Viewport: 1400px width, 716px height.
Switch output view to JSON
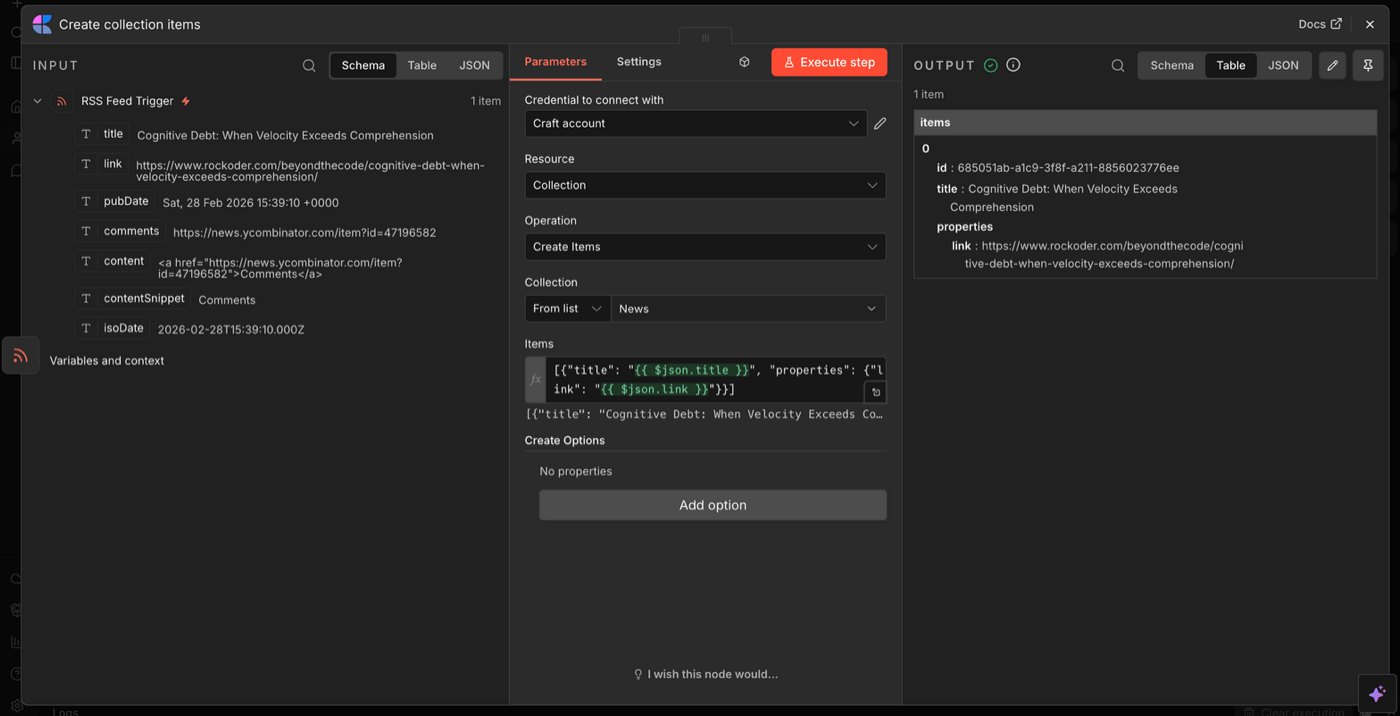1284,65
